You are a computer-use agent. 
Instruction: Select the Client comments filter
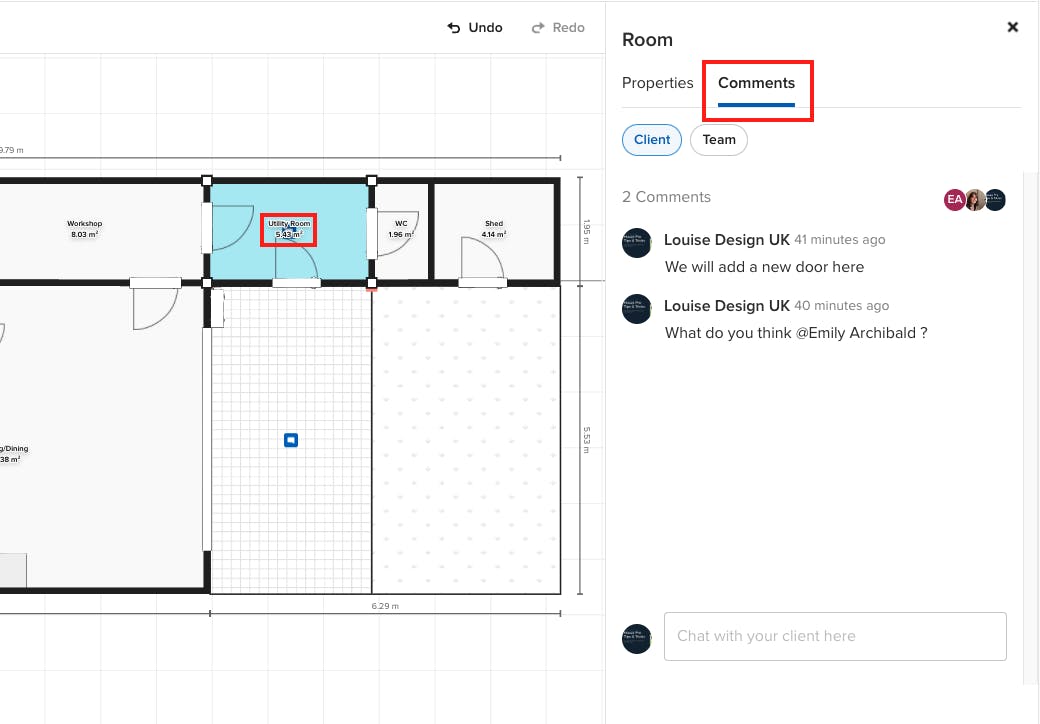coord(651,140)
